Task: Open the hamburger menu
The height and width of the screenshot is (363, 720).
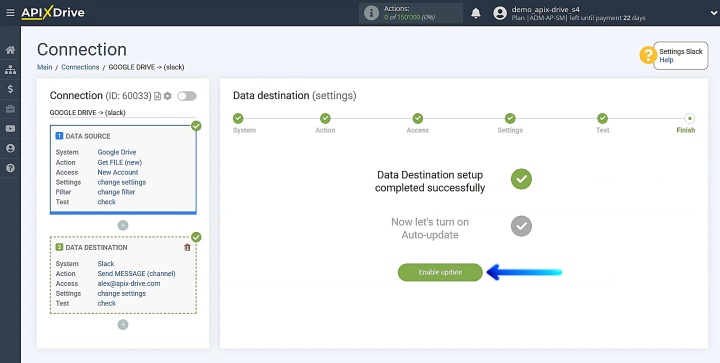Action: tap(10, 13)
